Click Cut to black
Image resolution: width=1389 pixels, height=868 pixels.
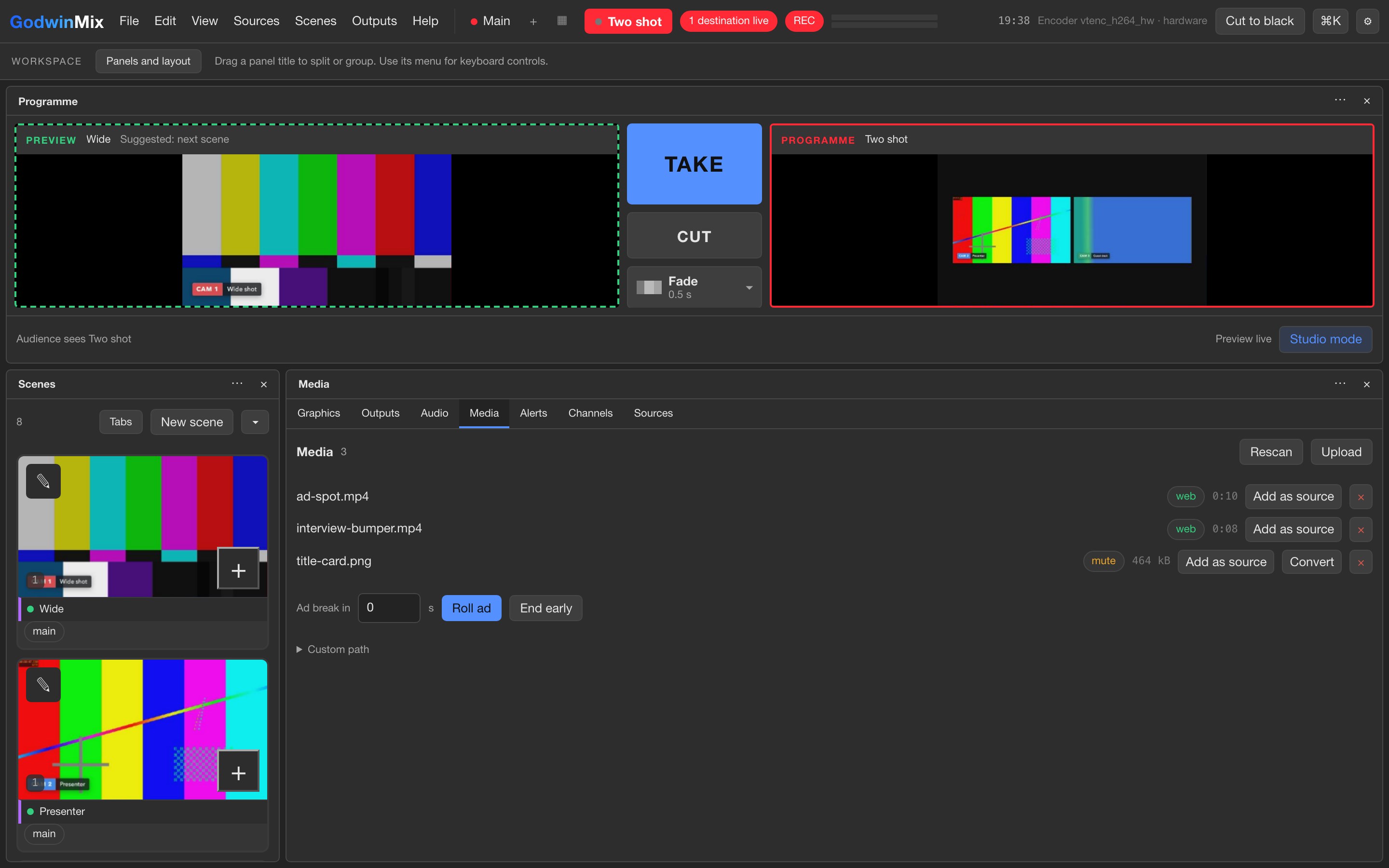tap(1259, 21)
